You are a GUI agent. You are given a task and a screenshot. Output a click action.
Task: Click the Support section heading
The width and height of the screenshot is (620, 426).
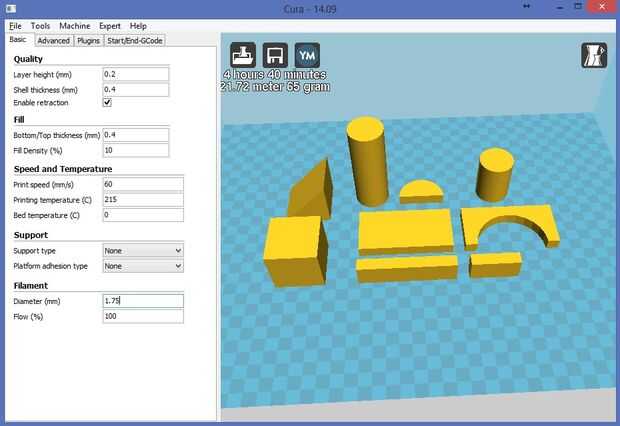(30, 235)
